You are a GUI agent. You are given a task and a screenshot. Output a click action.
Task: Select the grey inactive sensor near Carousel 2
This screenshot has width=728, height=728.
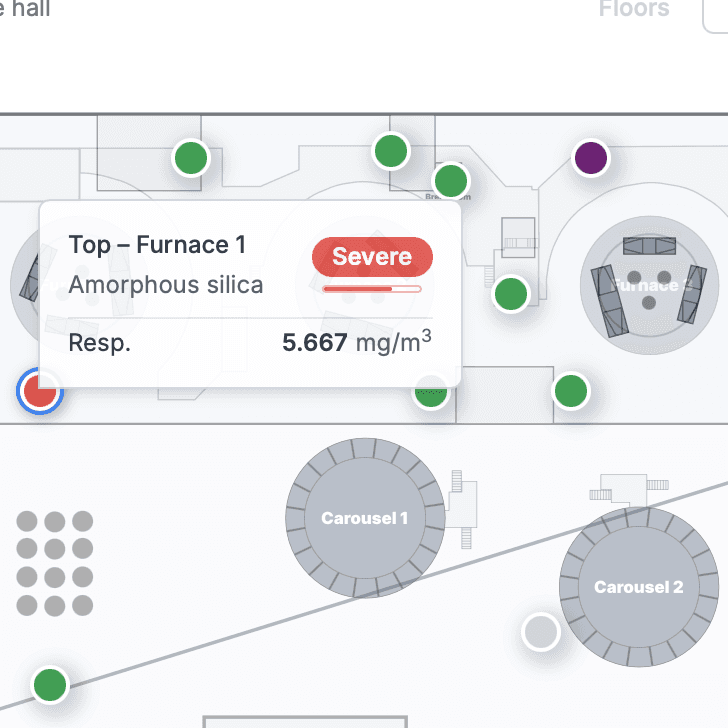(541, 632)
